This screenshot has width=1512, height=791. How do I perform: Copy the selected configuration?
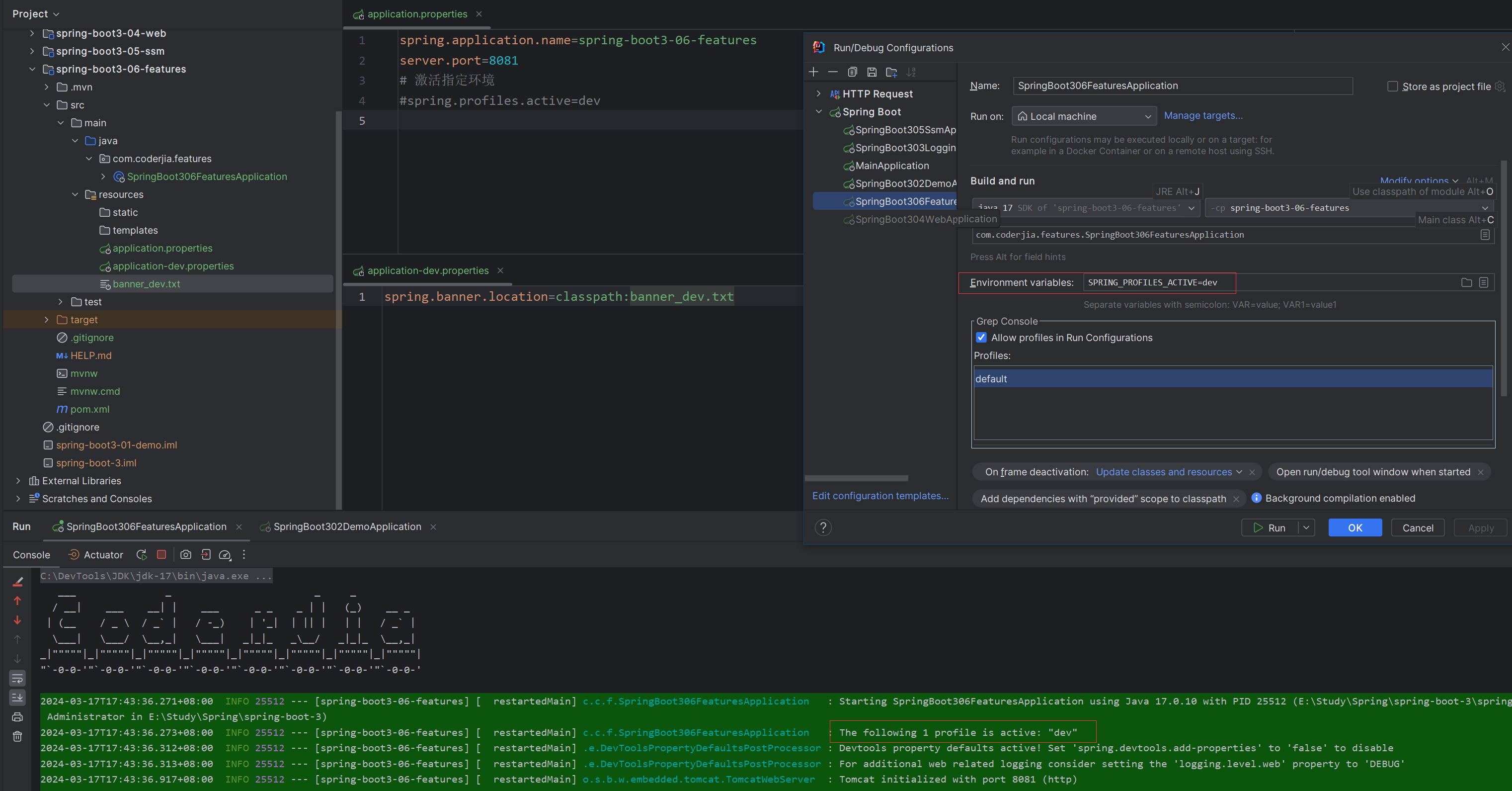852,72
